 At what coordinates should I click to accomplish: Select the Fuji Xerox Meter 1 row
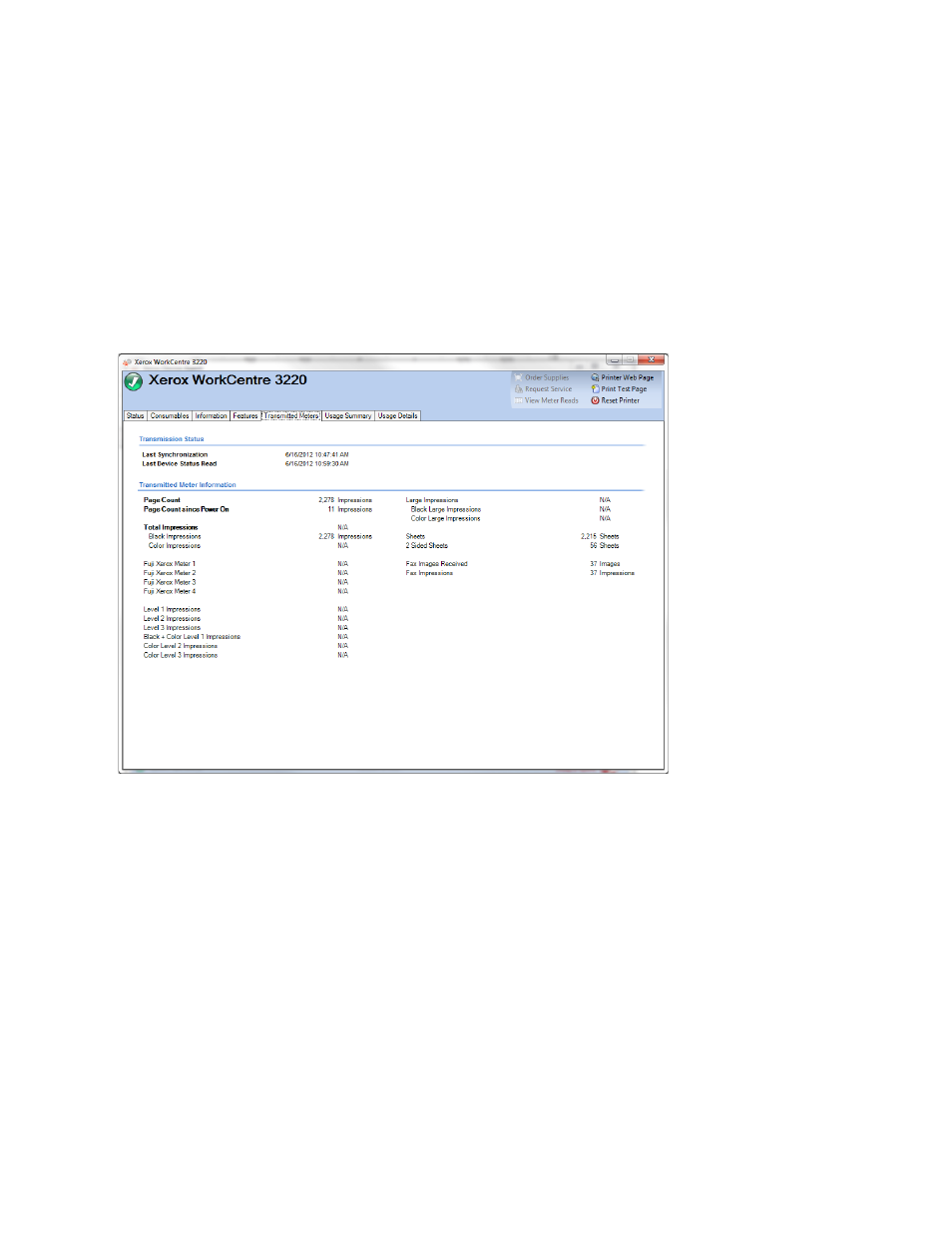[245, 564]
